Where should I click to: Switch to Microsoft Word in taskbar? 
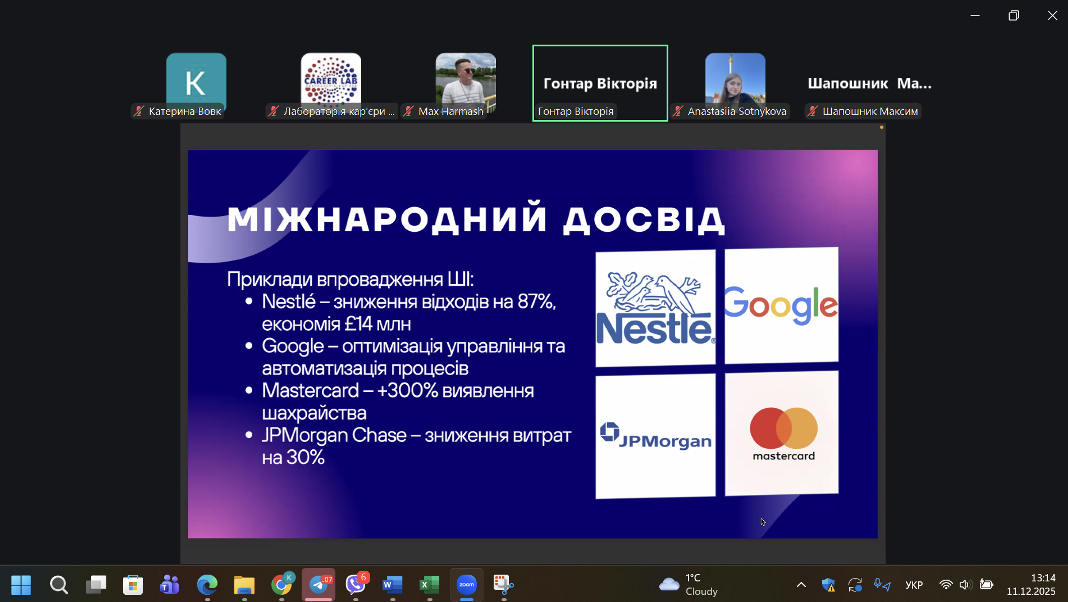click(x=392, y=585)
